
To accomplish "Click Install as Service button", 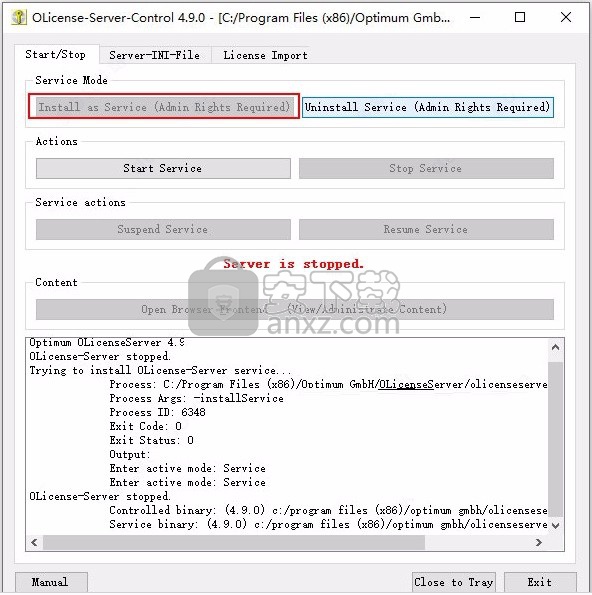I will point(164,107).
